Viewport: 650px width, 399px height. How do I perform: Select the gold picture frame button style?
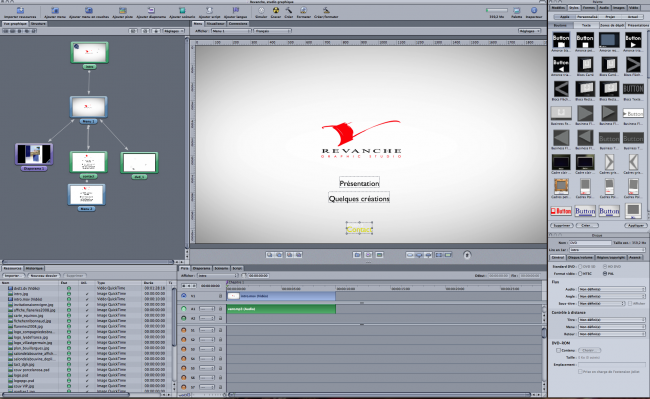[x=561, y=186]
